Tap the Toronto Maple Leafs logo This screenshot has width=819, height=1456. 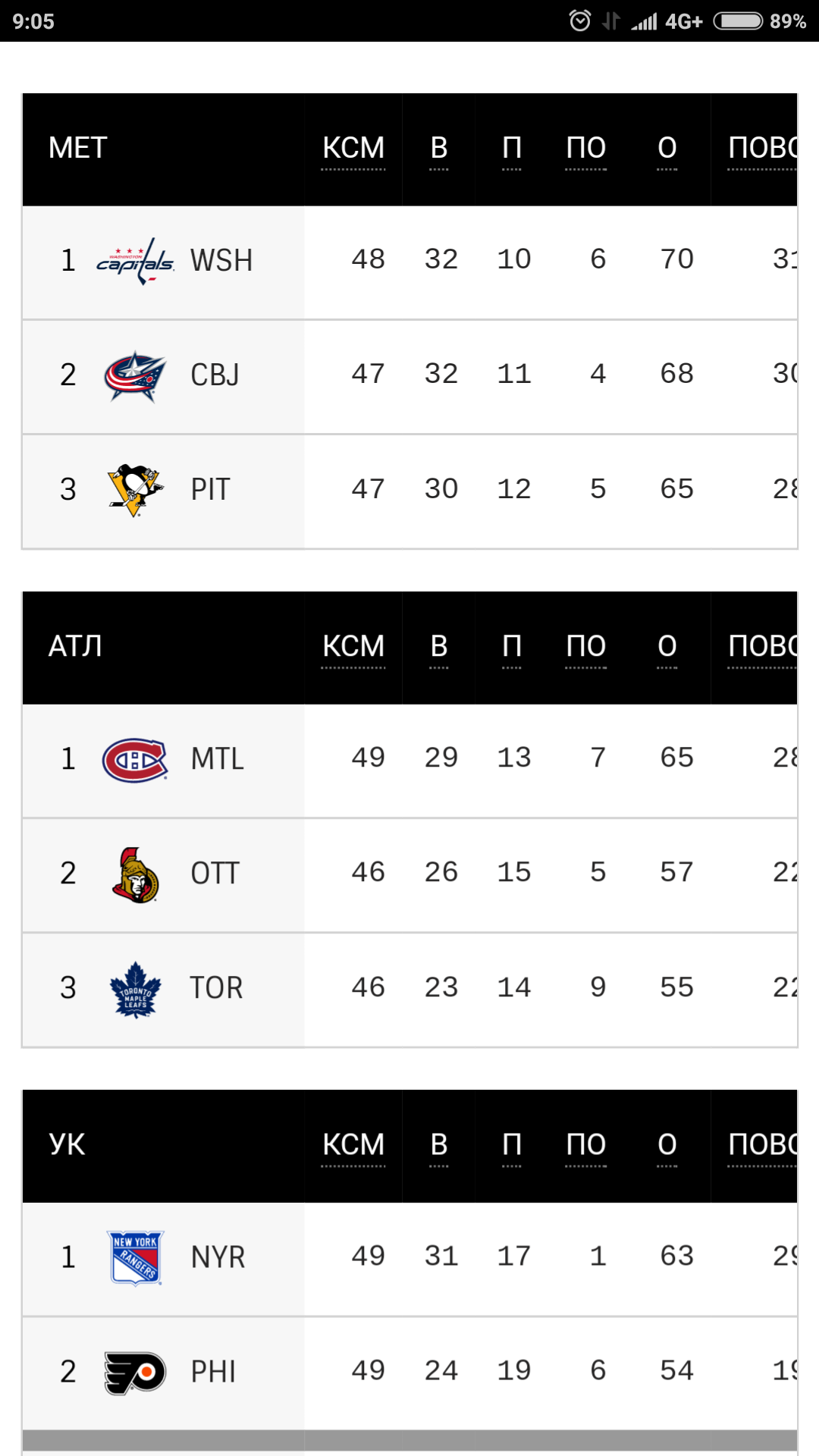coord(135,990)
